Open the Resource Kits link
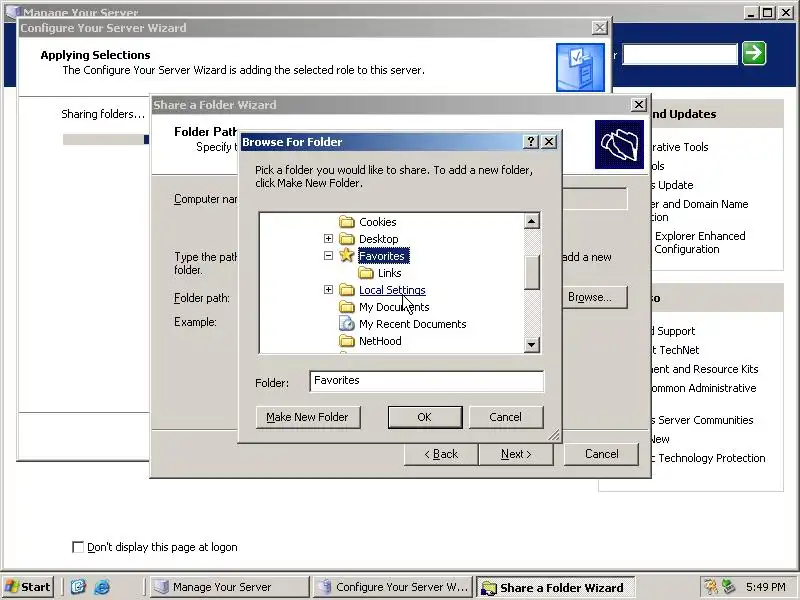This screenshot has height=600, width=800. click(705, 369)
